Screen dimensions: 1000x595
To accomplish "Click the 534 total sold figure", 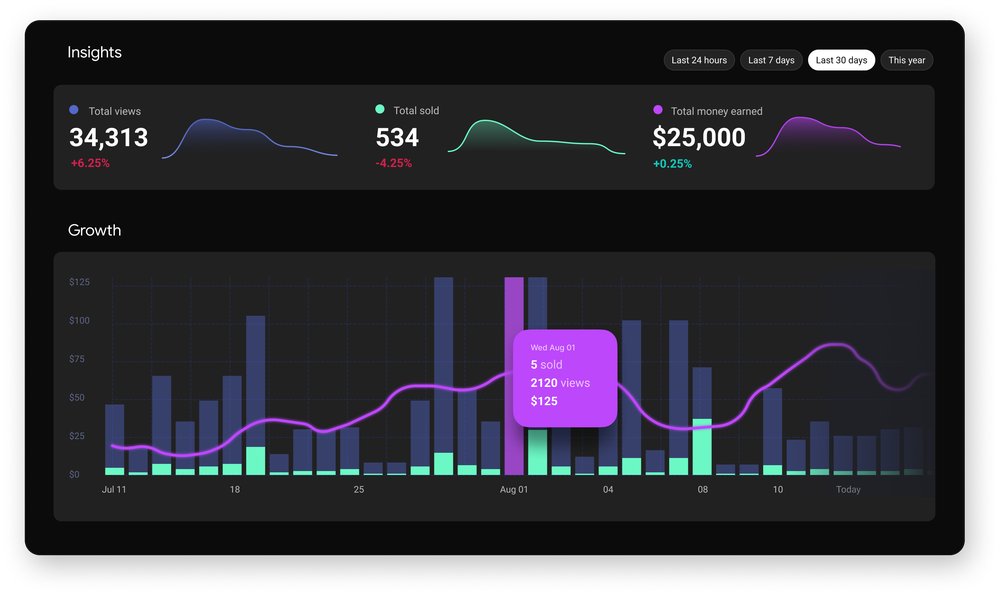I will click(x=396, y=138).
